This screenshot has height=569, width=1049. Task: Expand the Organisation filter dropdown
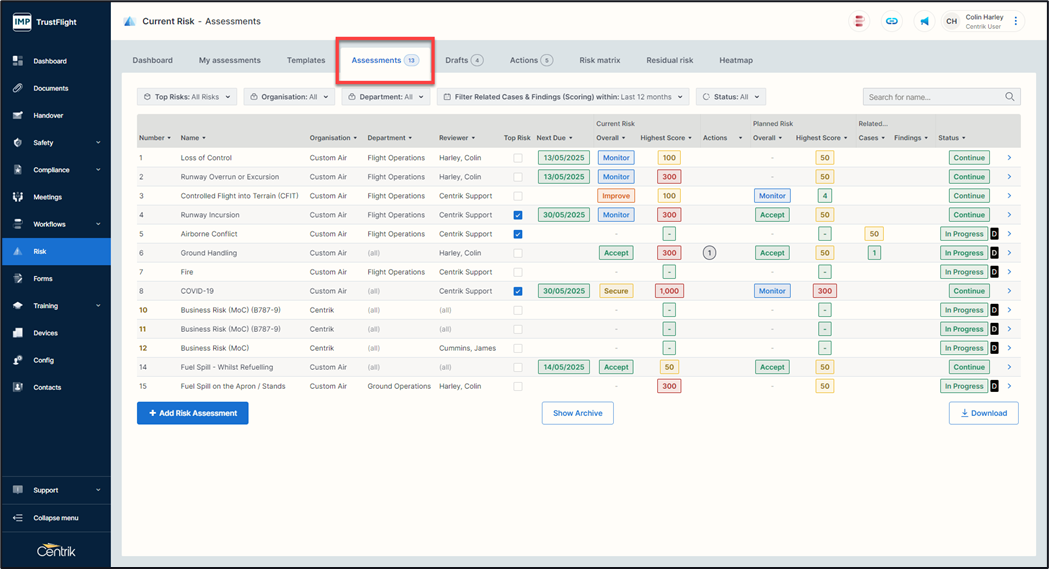(x=289, y=97)
